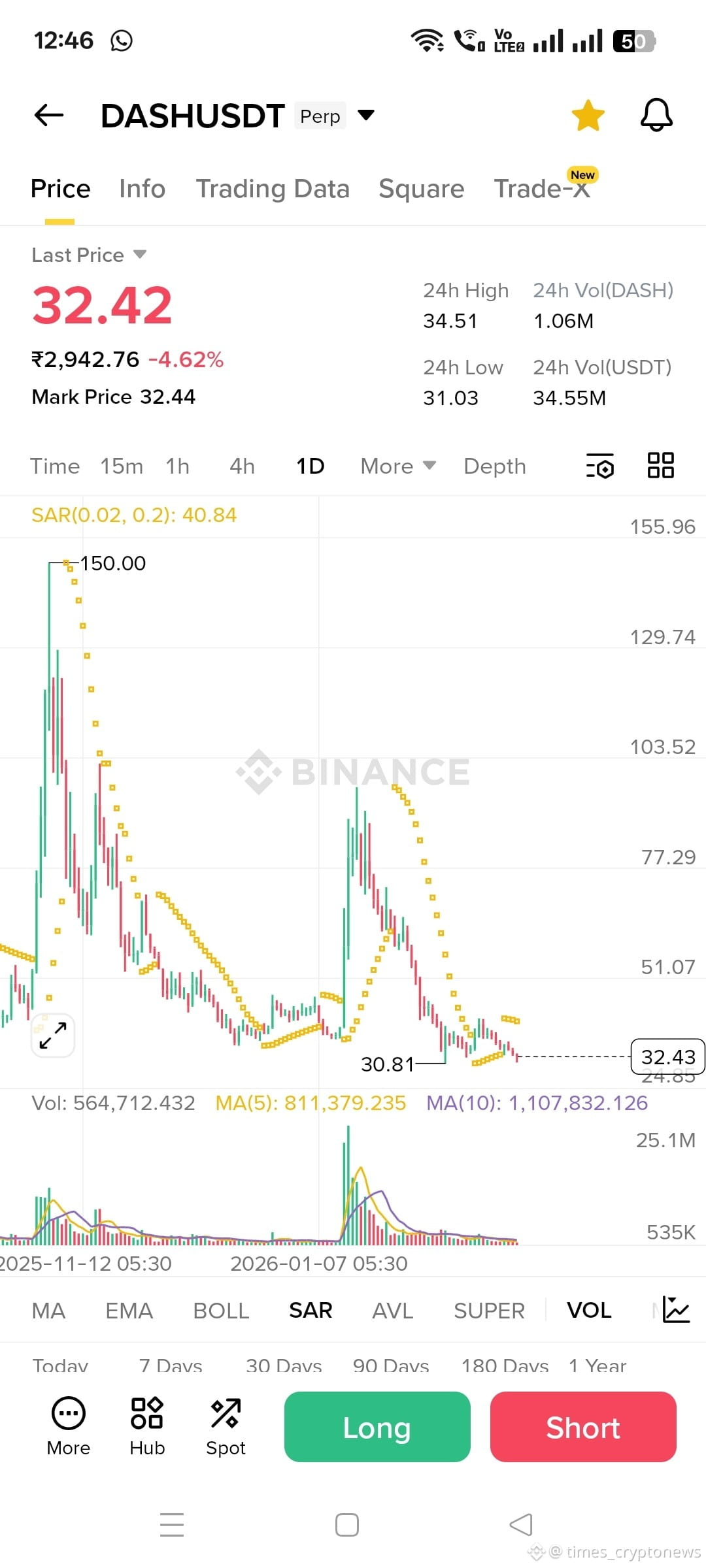Switch to the Info tab
The image size is (706, 1568).
tap(142, 189)
